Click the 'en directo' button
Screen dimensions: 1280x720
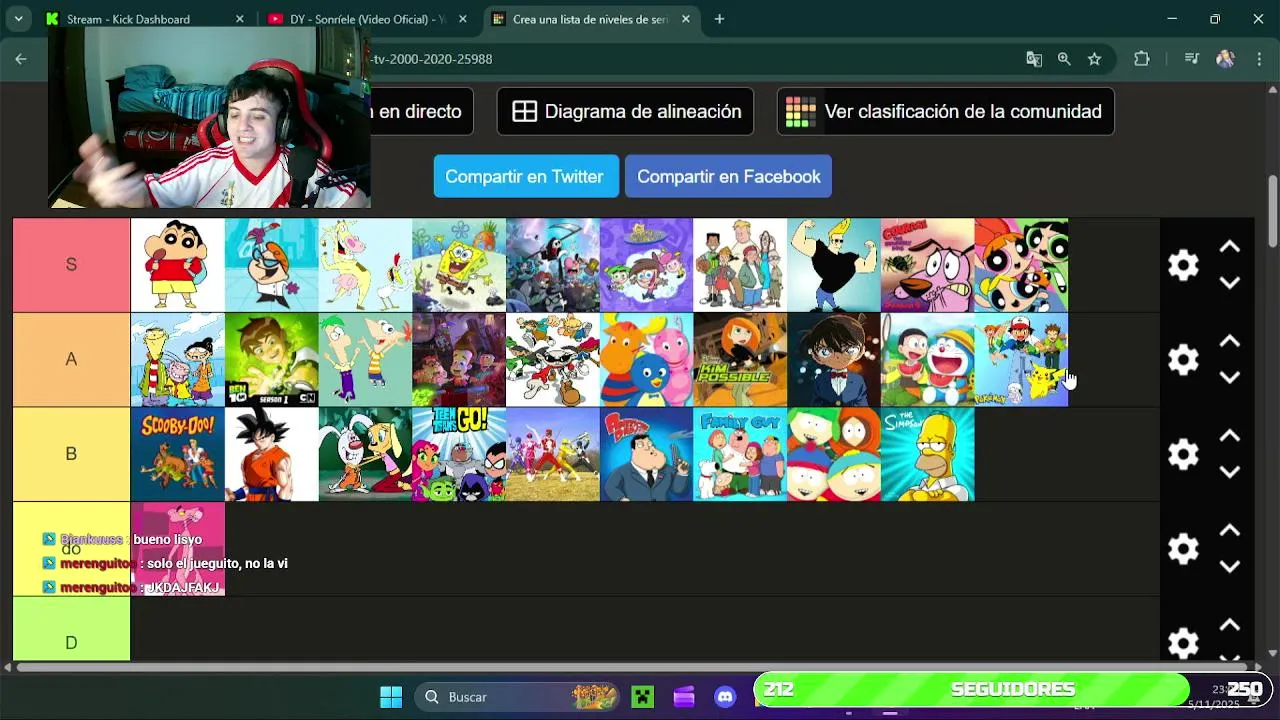(420, 112)
